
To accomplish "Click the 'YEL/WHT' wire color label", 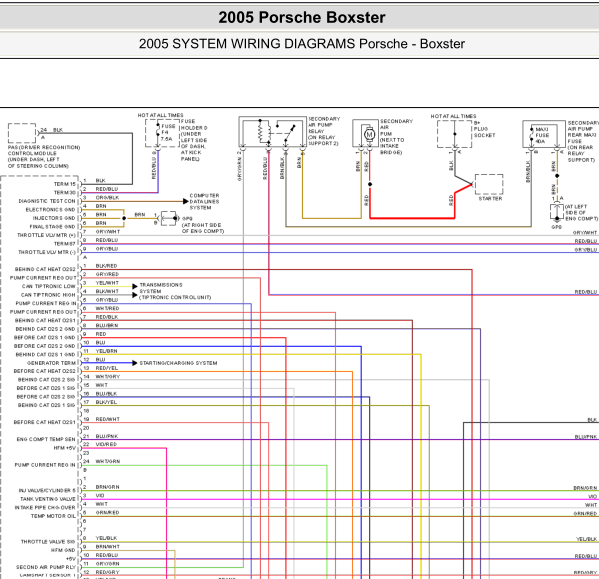I will pos(107,283).
